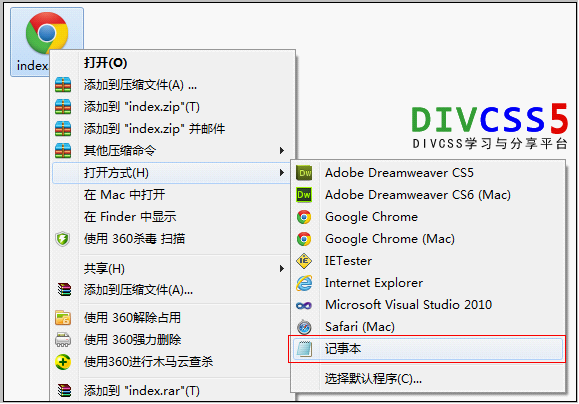Image resolution: width=579 pixels, height=404 pixels.
Task: Open with Google Chrome (Mac)
Action: tap(428, 239)
